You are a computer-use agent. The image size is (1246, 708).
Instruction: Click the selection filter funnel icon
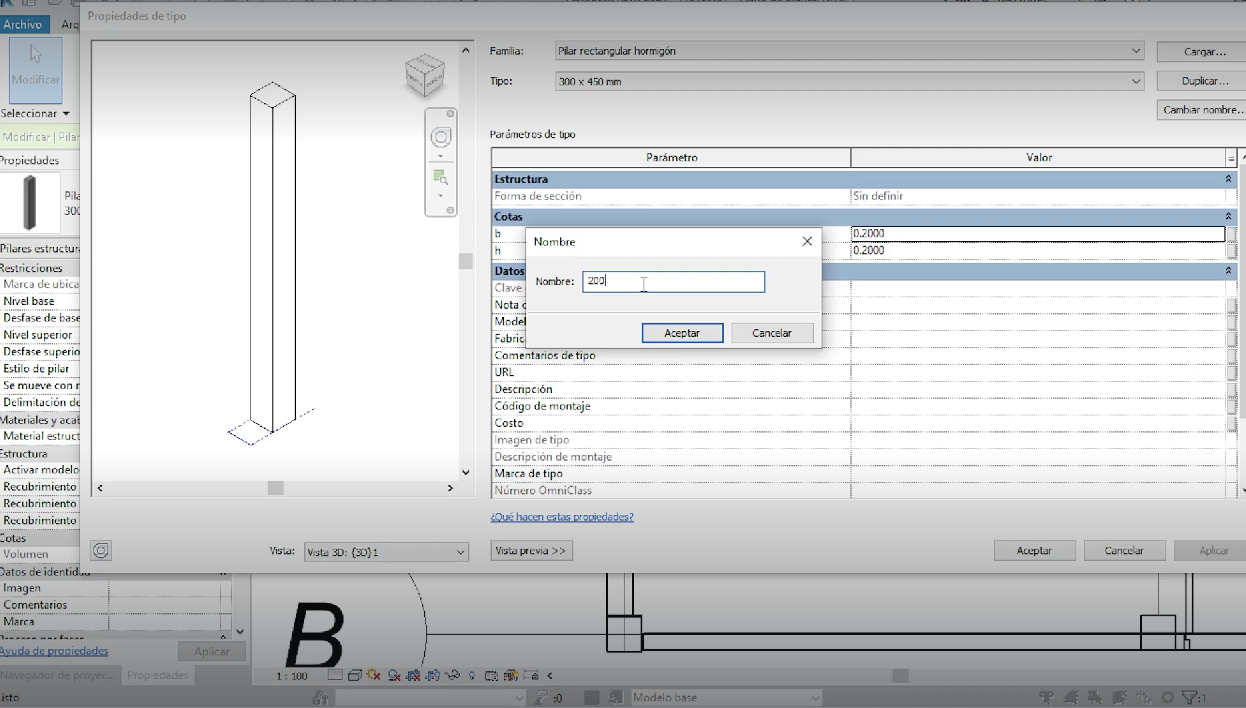1194,698
